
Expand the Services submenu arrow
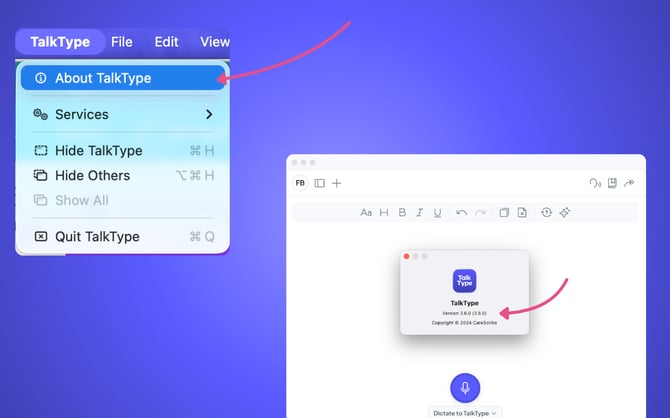(209, 115)
